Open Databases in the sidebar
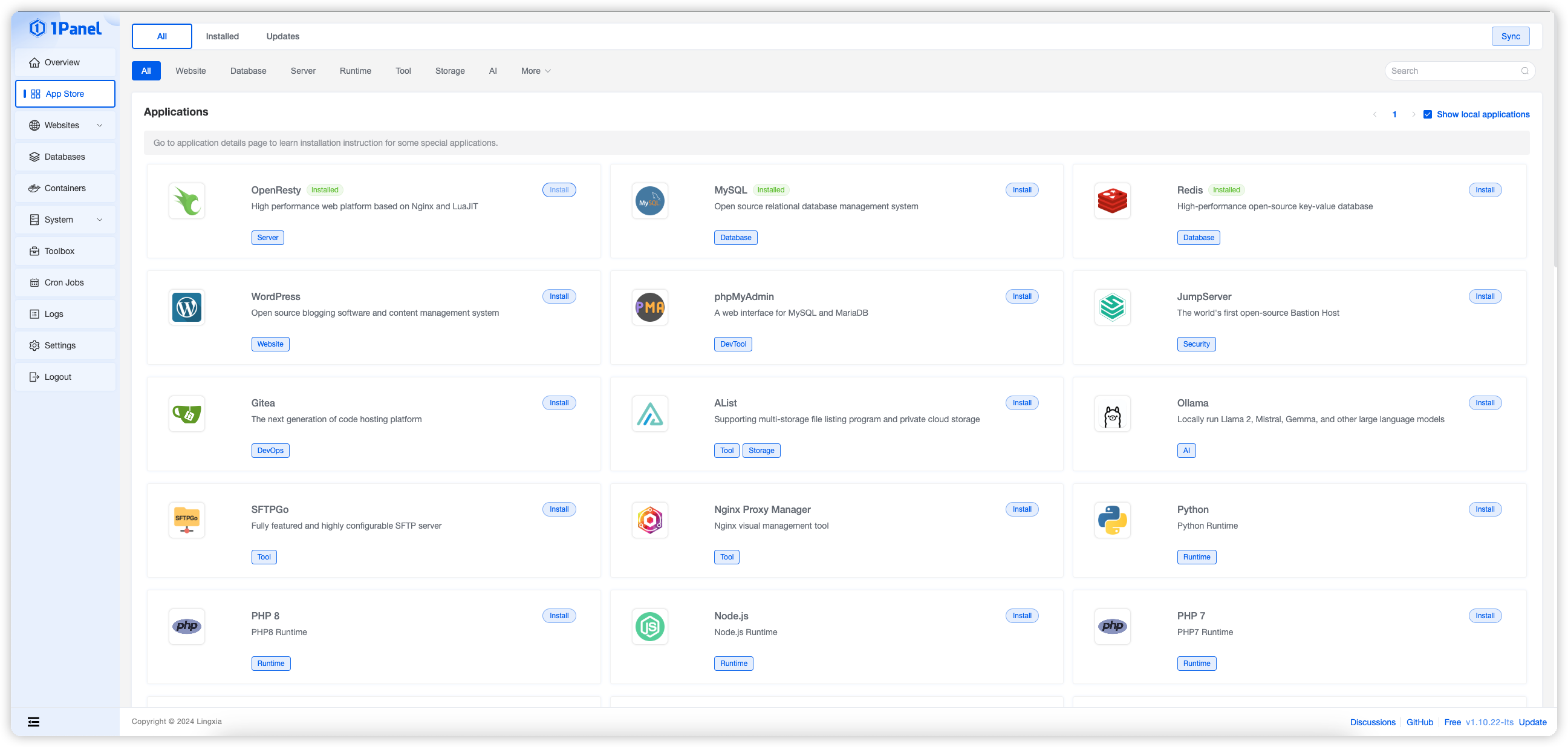 pos(65,157)
